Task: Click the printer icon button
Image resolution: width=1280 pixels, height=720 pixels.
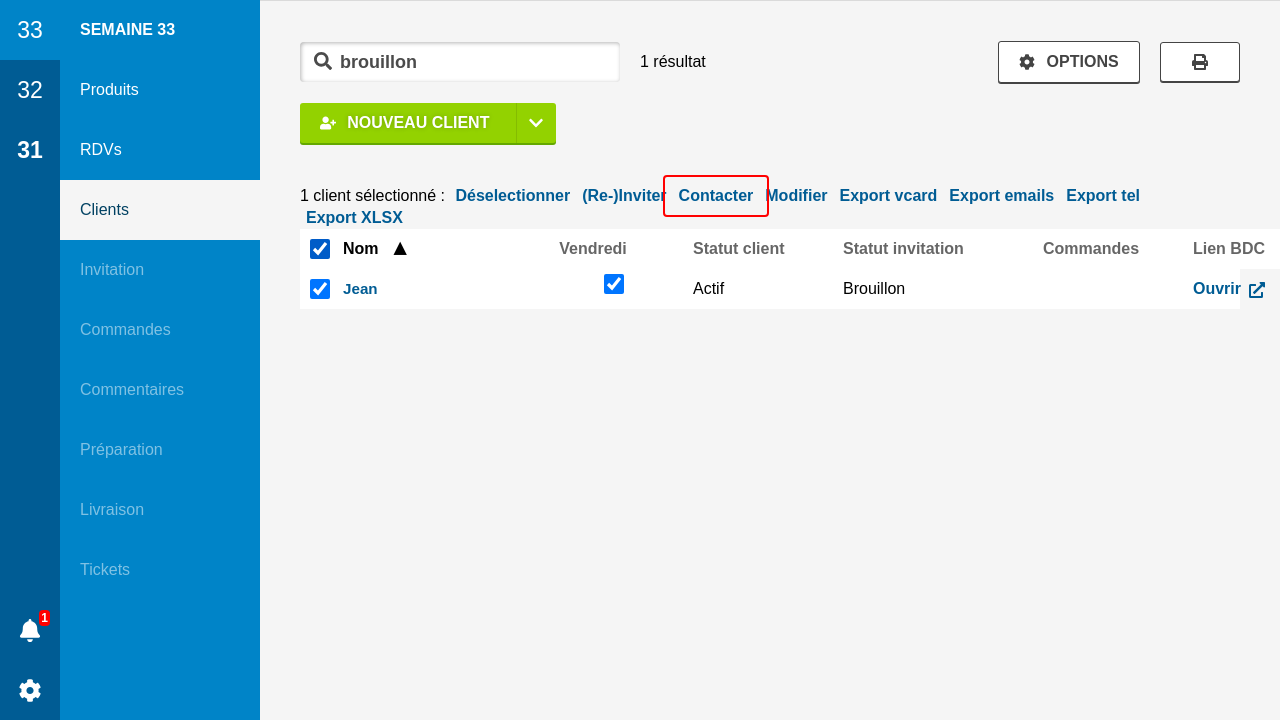Action: click(x=1199, y=62)
